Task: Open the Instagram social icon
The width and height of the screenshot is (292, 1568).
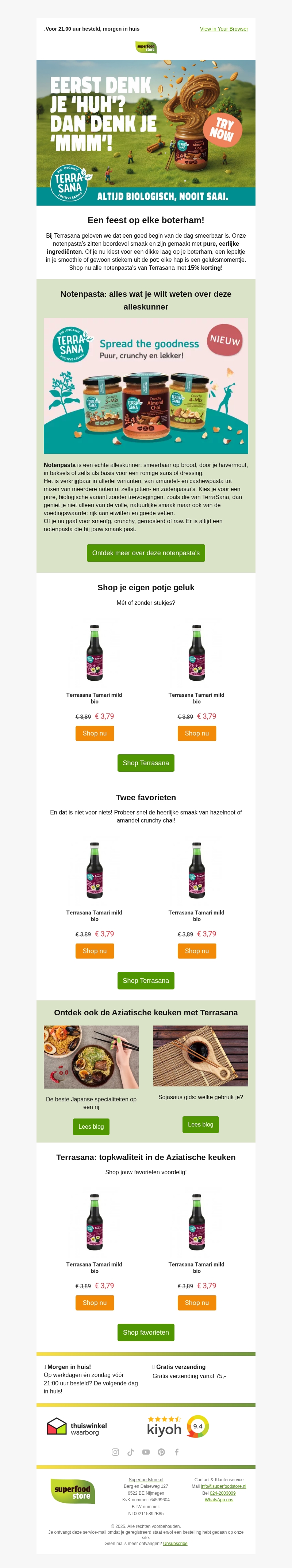Action: tap(115, 1452)
